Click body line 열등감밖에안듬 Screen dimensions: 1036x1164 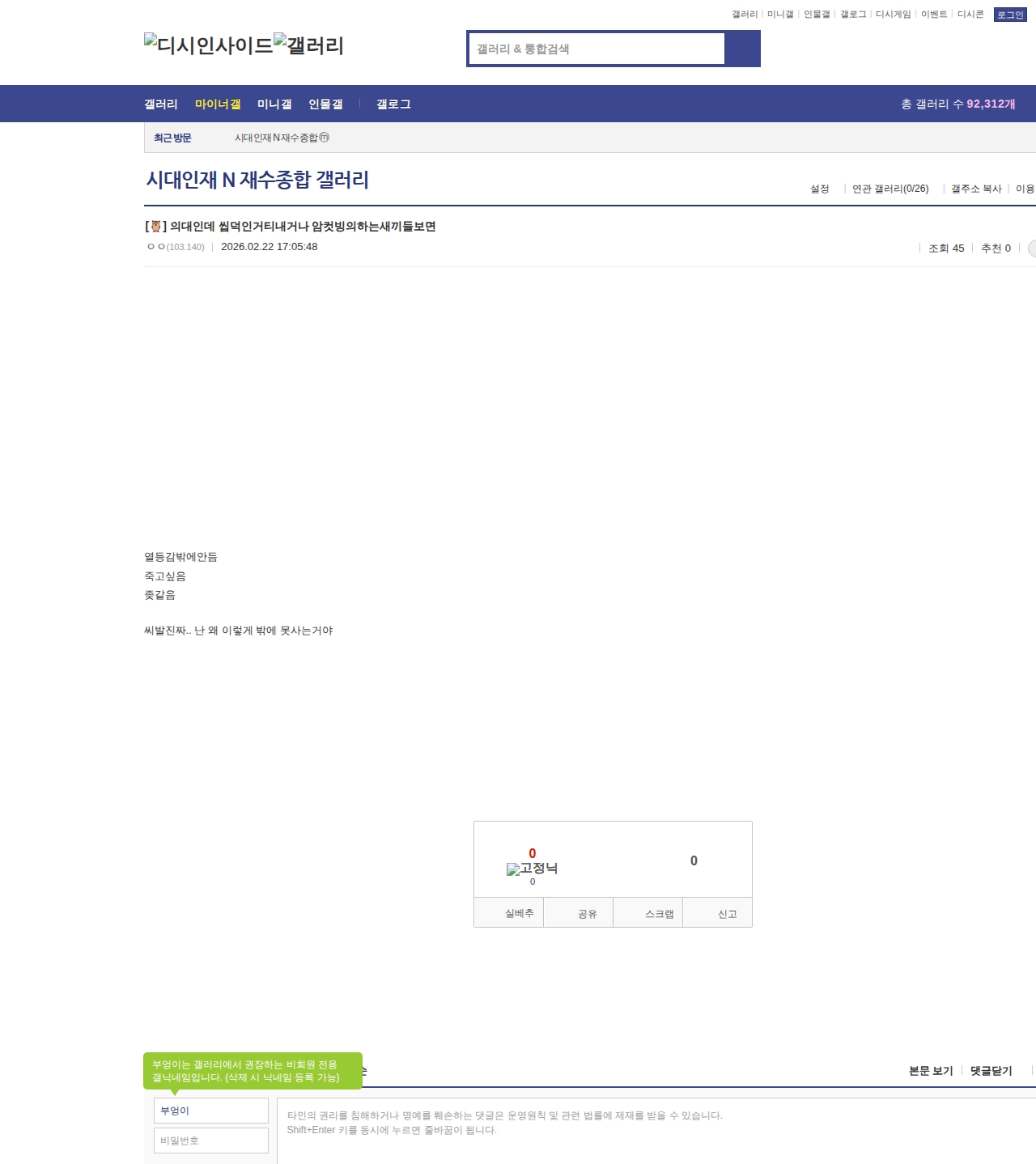click(x=180, y=557)
